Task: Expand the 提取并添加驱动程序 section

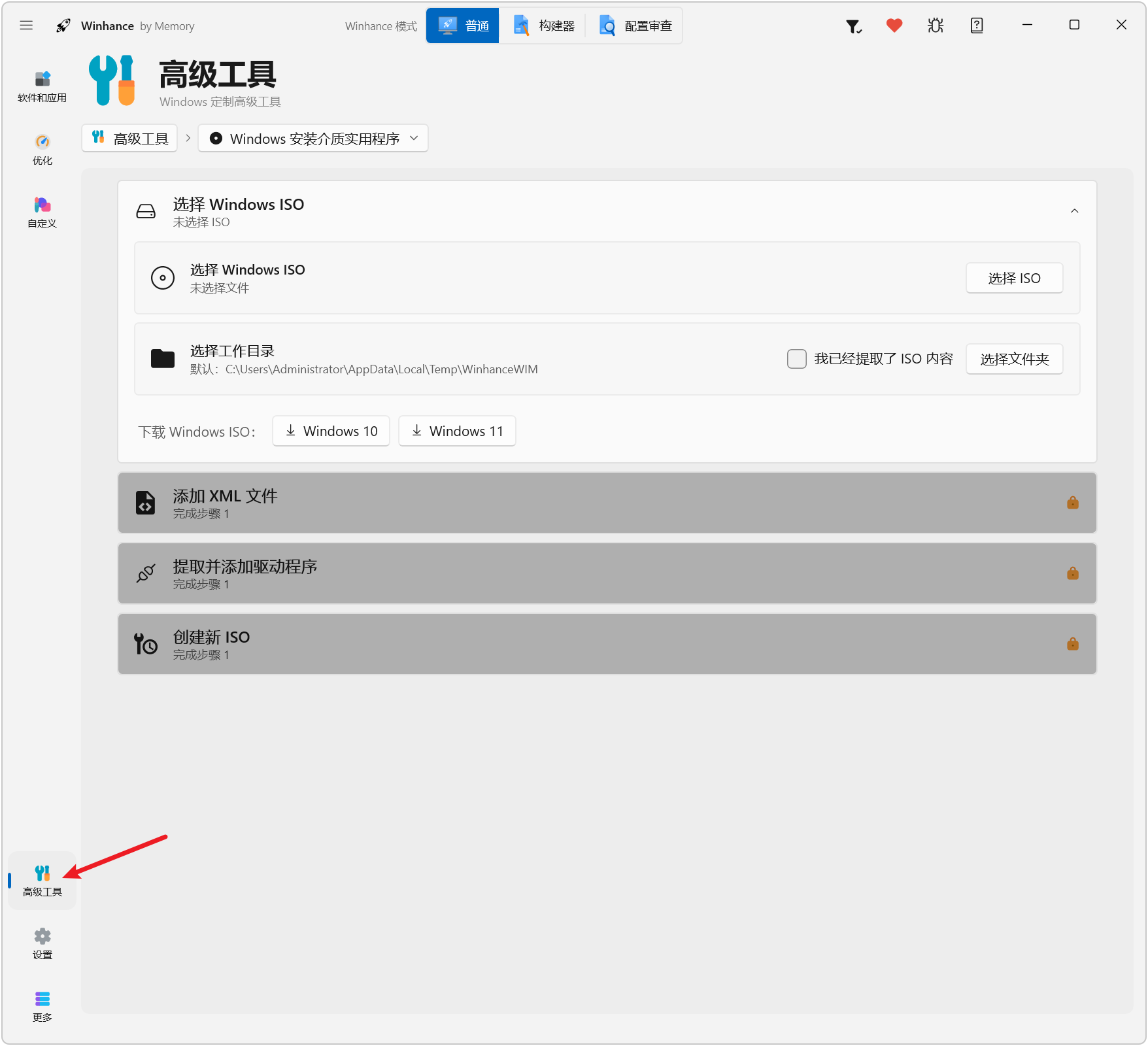Action: click(x=607, y=573)
